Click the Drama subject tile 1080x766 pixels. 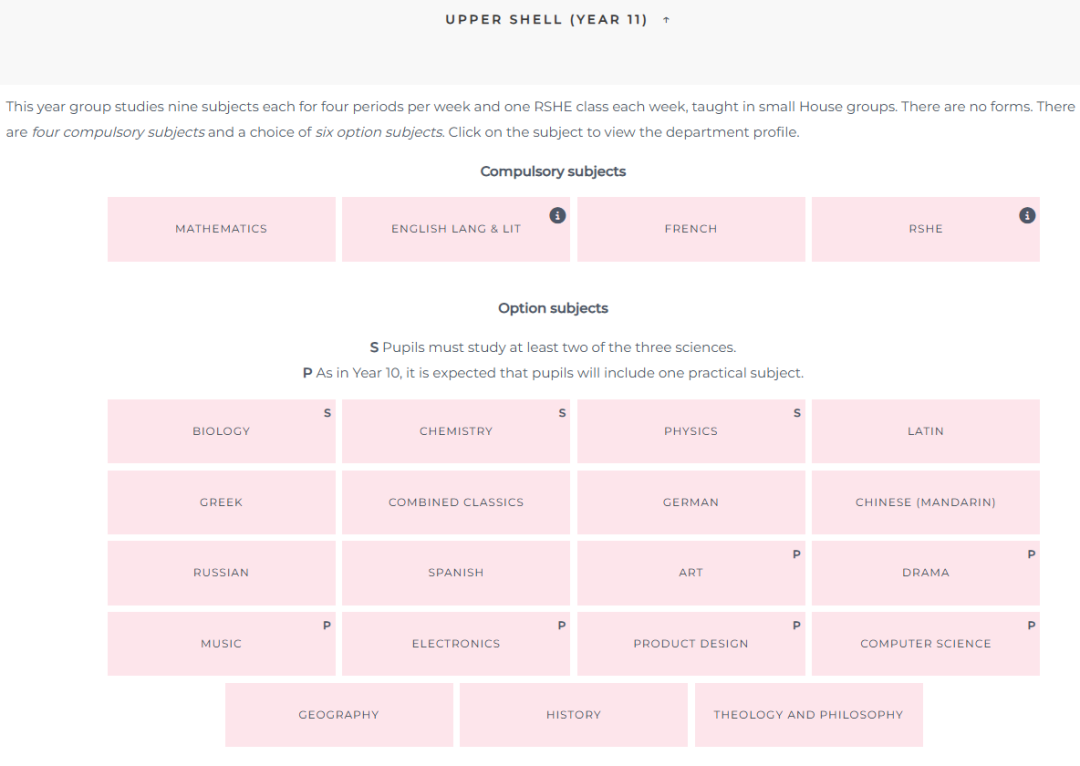[x=926, y=572]
